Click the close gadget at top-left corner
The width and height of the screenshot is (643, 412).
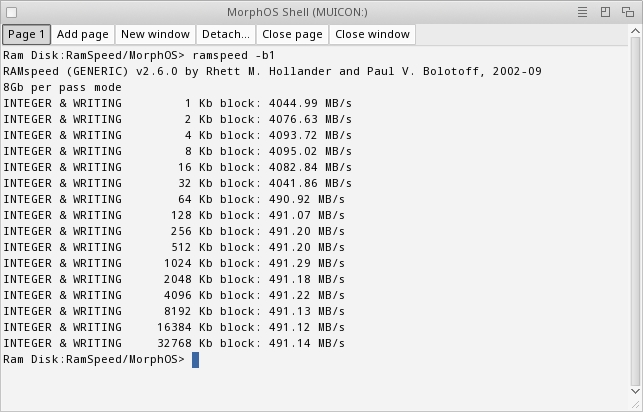pos(12,11)
